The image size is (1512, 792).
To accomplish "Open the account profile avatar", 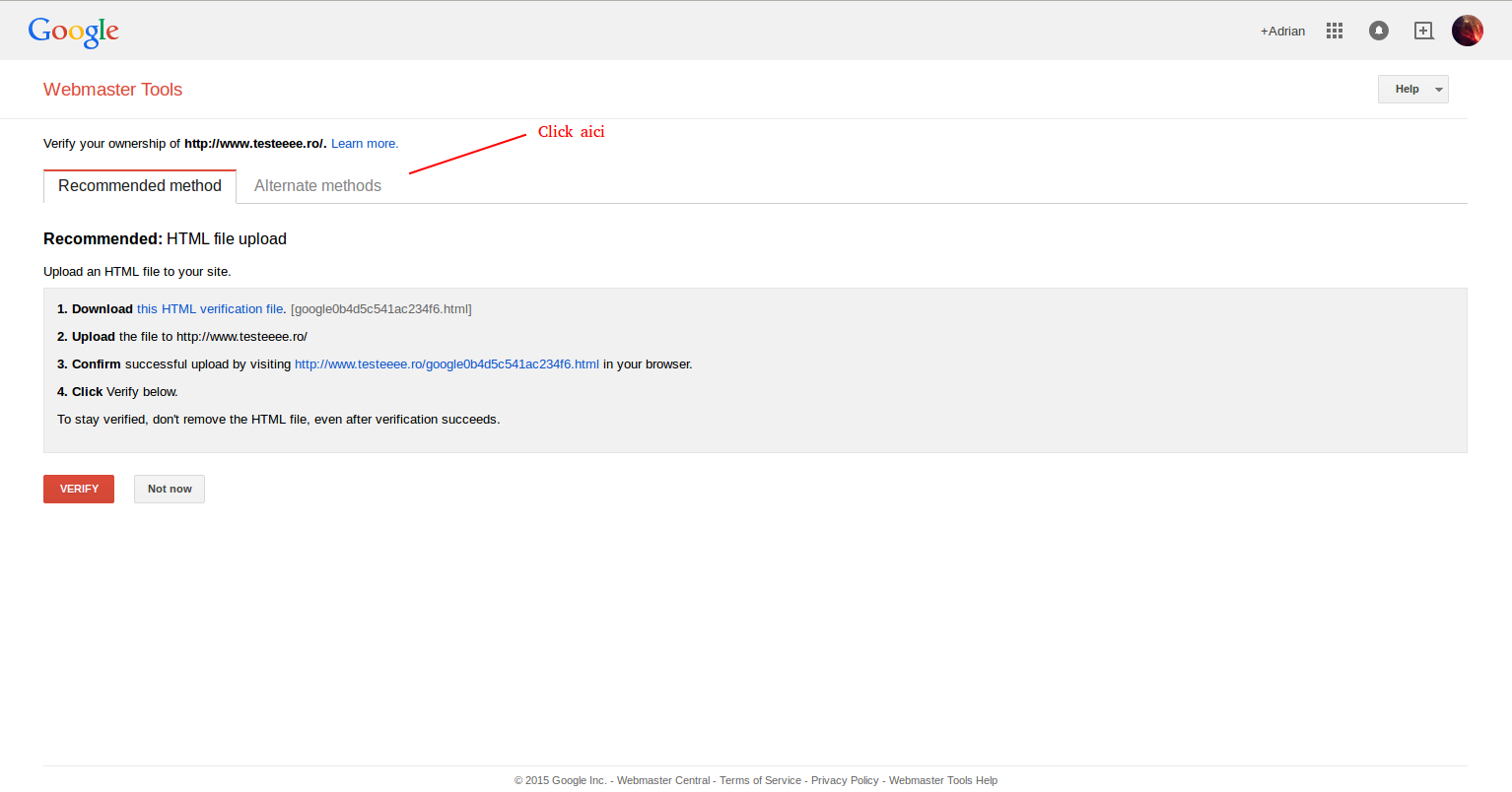I will click(x=1468, y=31).
